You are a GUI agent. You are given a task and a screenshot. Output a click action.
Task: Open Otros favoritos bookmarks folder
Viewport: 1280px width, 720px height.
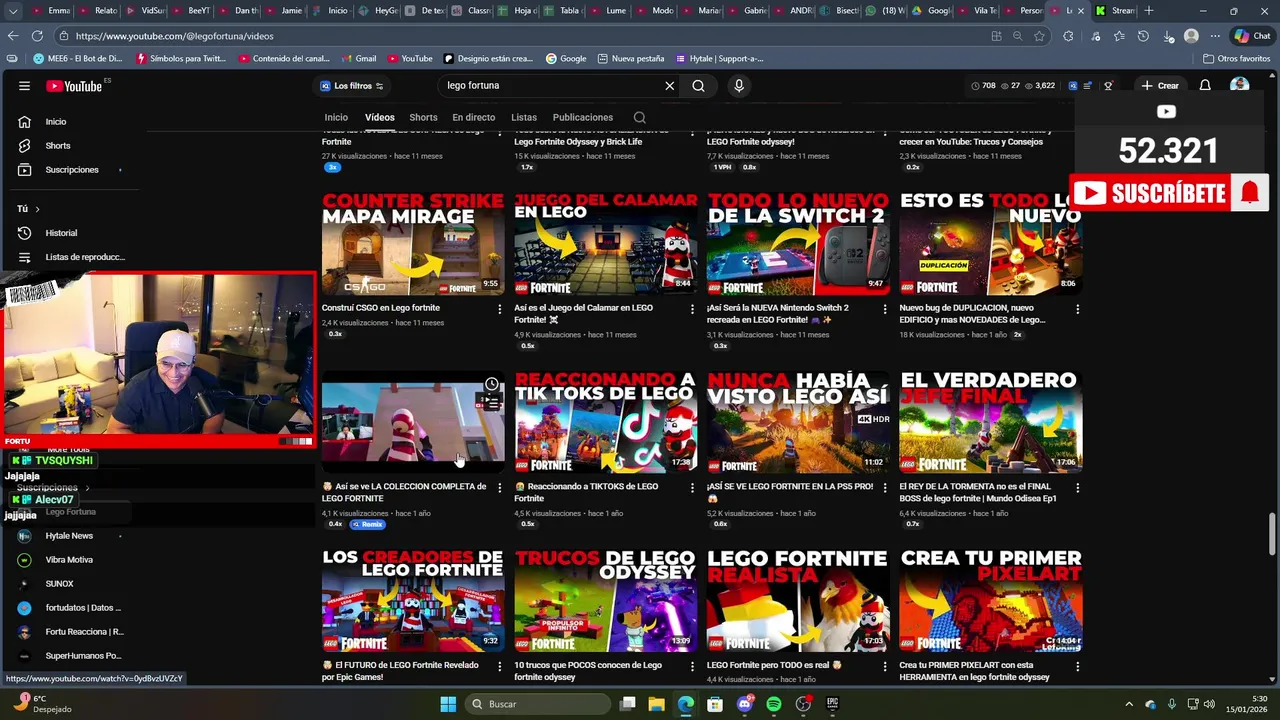point(1236,59)
